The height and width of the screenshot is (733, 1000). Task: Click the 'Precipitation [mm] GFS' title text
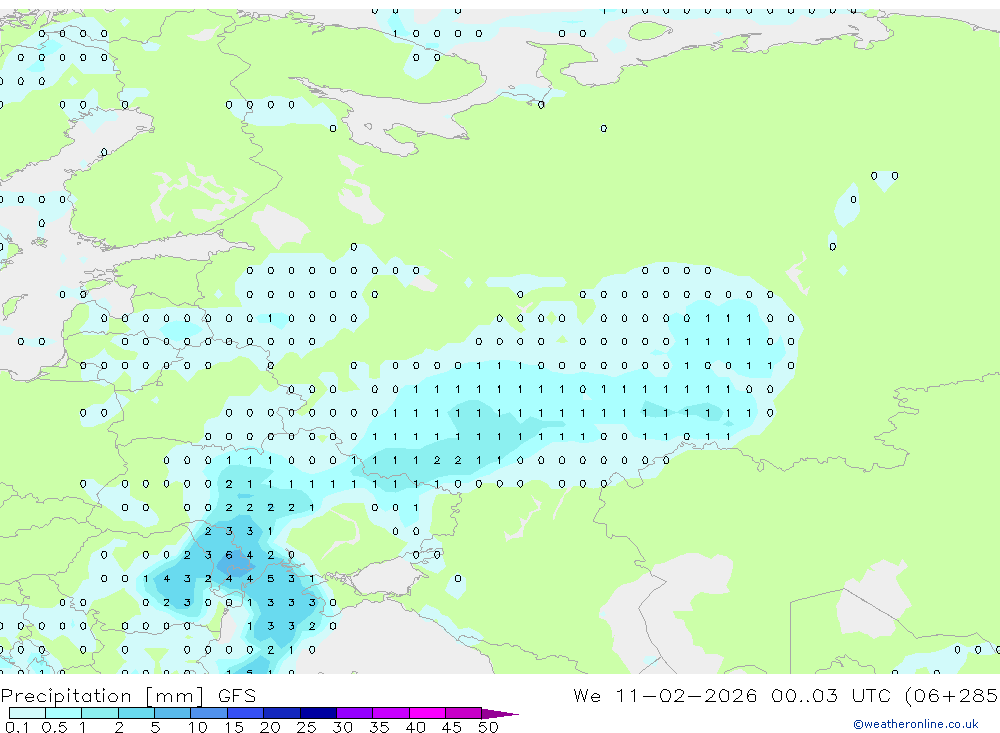(128, 695)
